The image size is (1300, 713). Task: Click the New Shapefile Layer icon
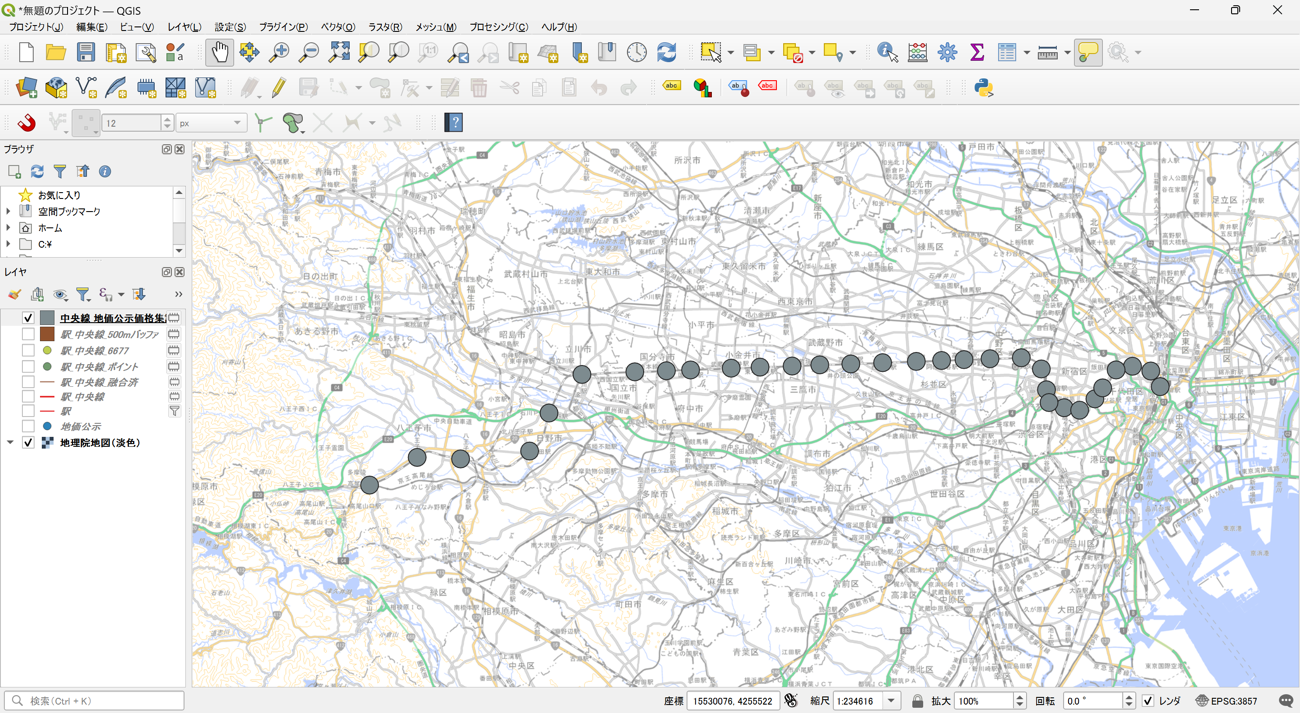(x=86, y=88)
